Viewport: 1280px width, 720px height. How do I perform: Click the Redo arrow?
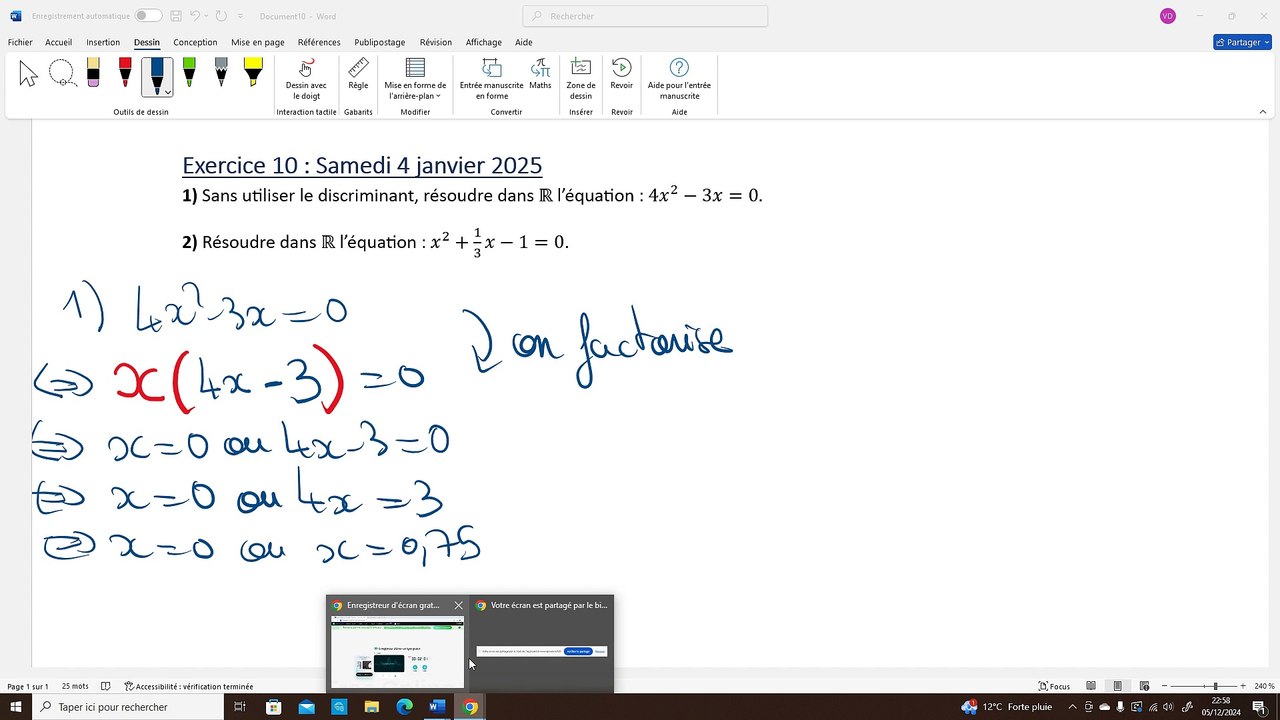click(221, 16)
